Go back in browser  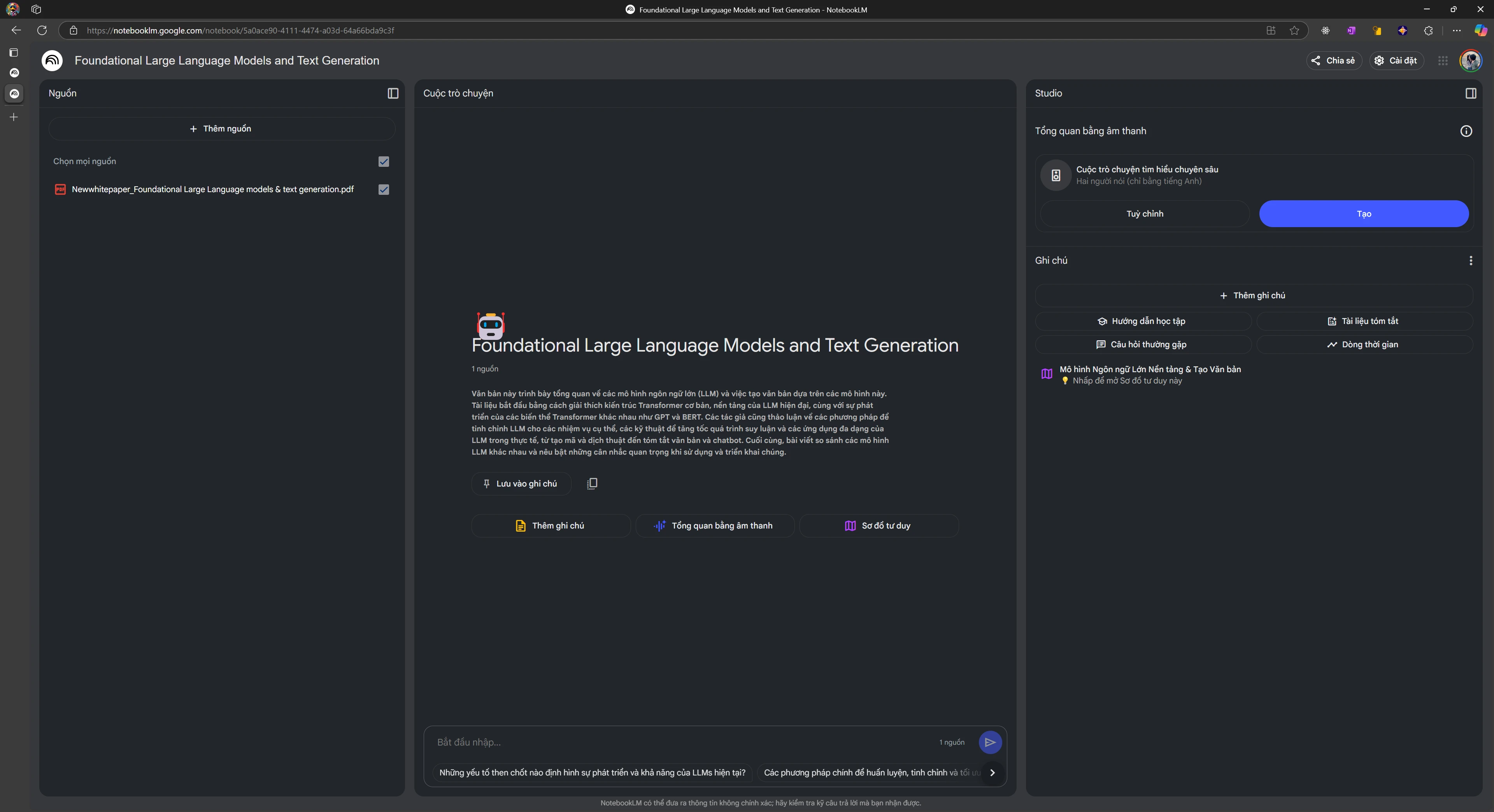[x=16, y=30]
